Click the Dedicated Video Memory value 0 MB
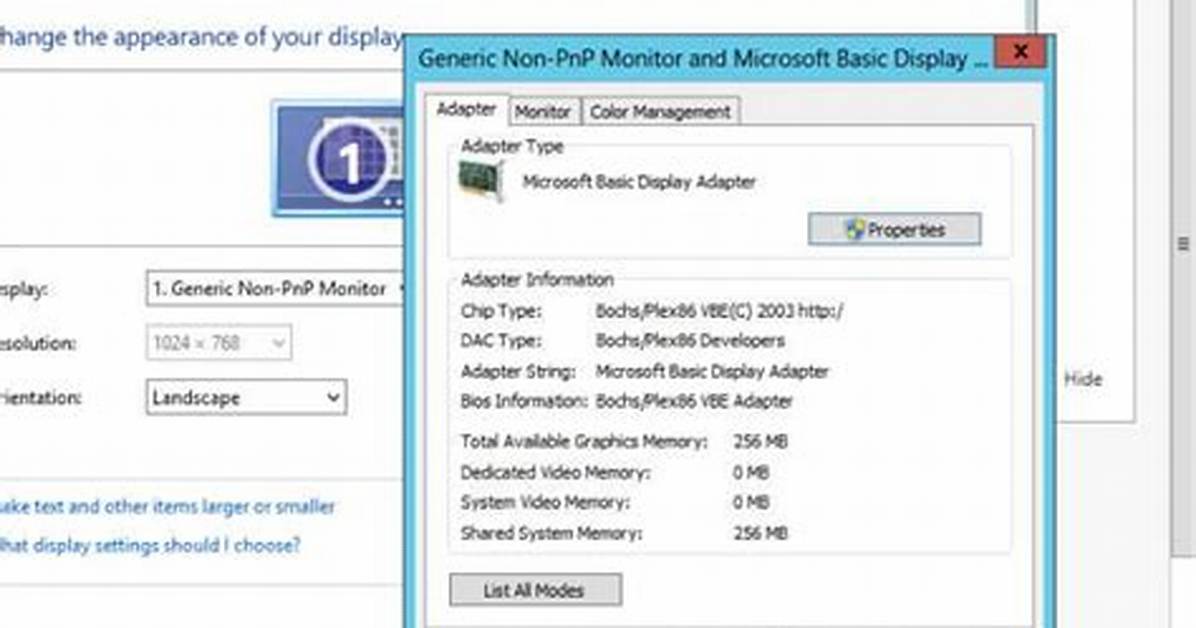 (x=751, y=473)
